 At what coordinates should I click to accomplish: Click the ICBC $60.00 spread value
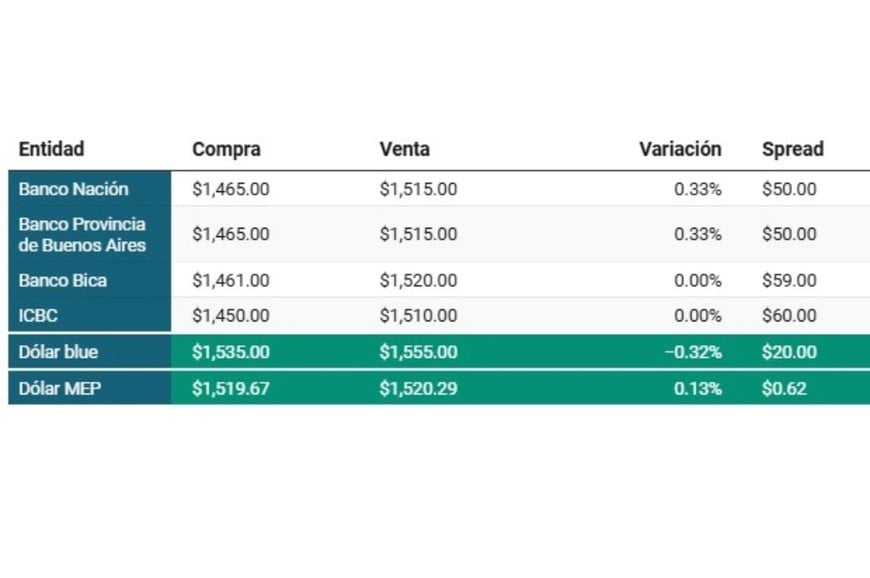[x=789, y=316]
